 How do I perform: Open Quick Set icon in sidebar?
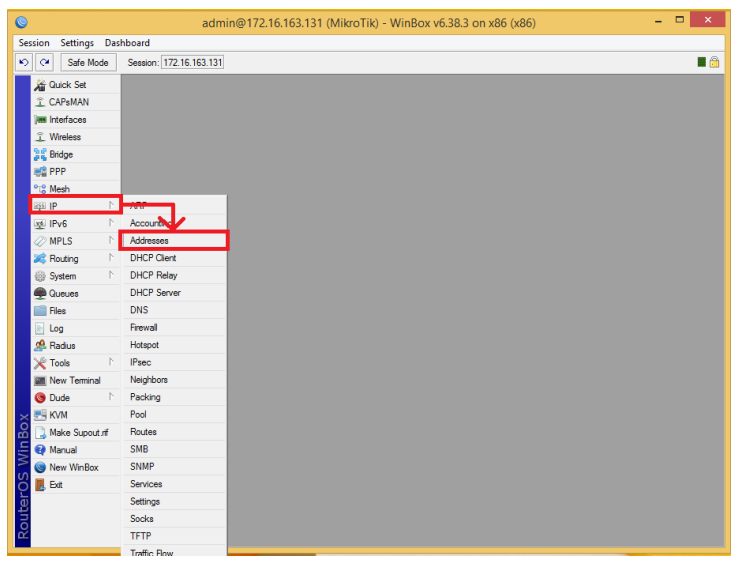tap(40, 85)
